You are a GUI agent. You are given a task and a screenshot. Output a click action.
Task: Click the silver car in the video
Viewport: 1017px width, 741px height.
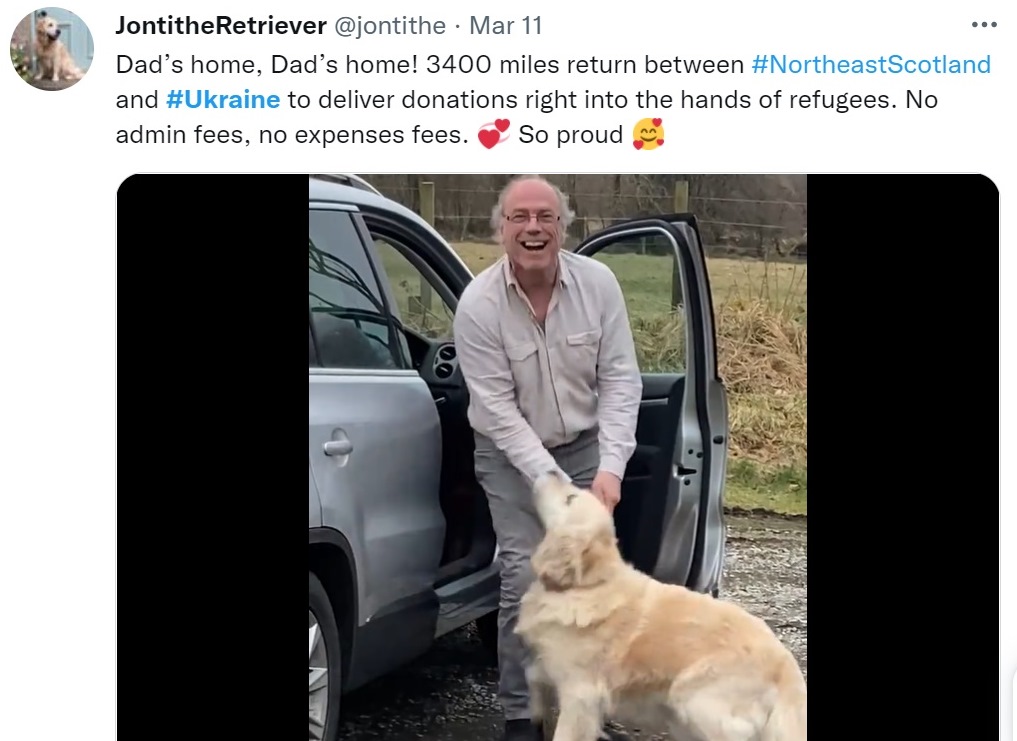pyautogui.click(x=376, y=454)
